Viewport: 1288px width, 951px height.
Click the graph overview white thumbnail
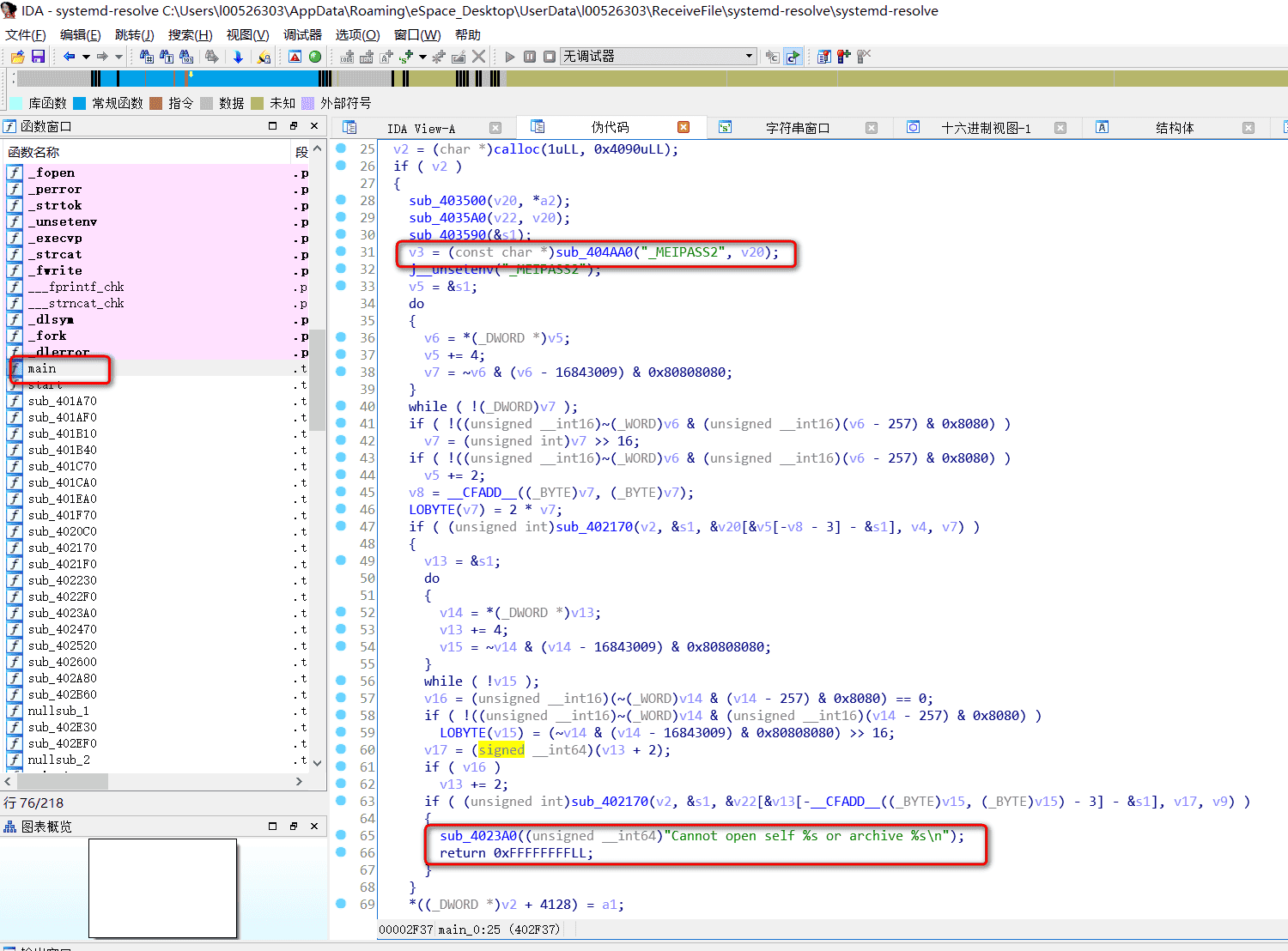(162, 888)
